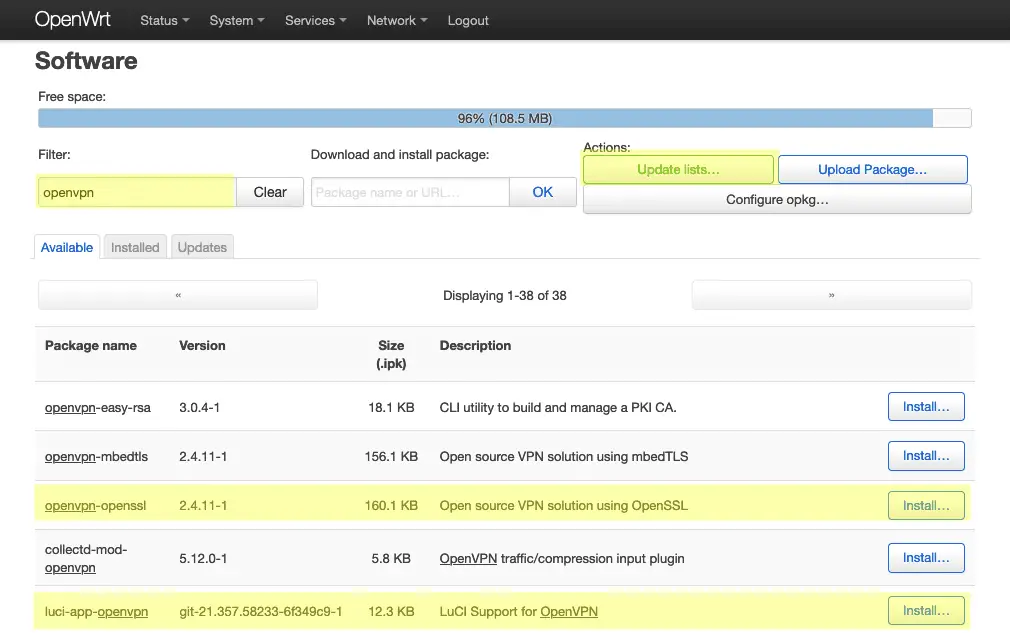
Task: Click git-21.357.58233-6f349c9-1 version text
Action: [260, 612]
